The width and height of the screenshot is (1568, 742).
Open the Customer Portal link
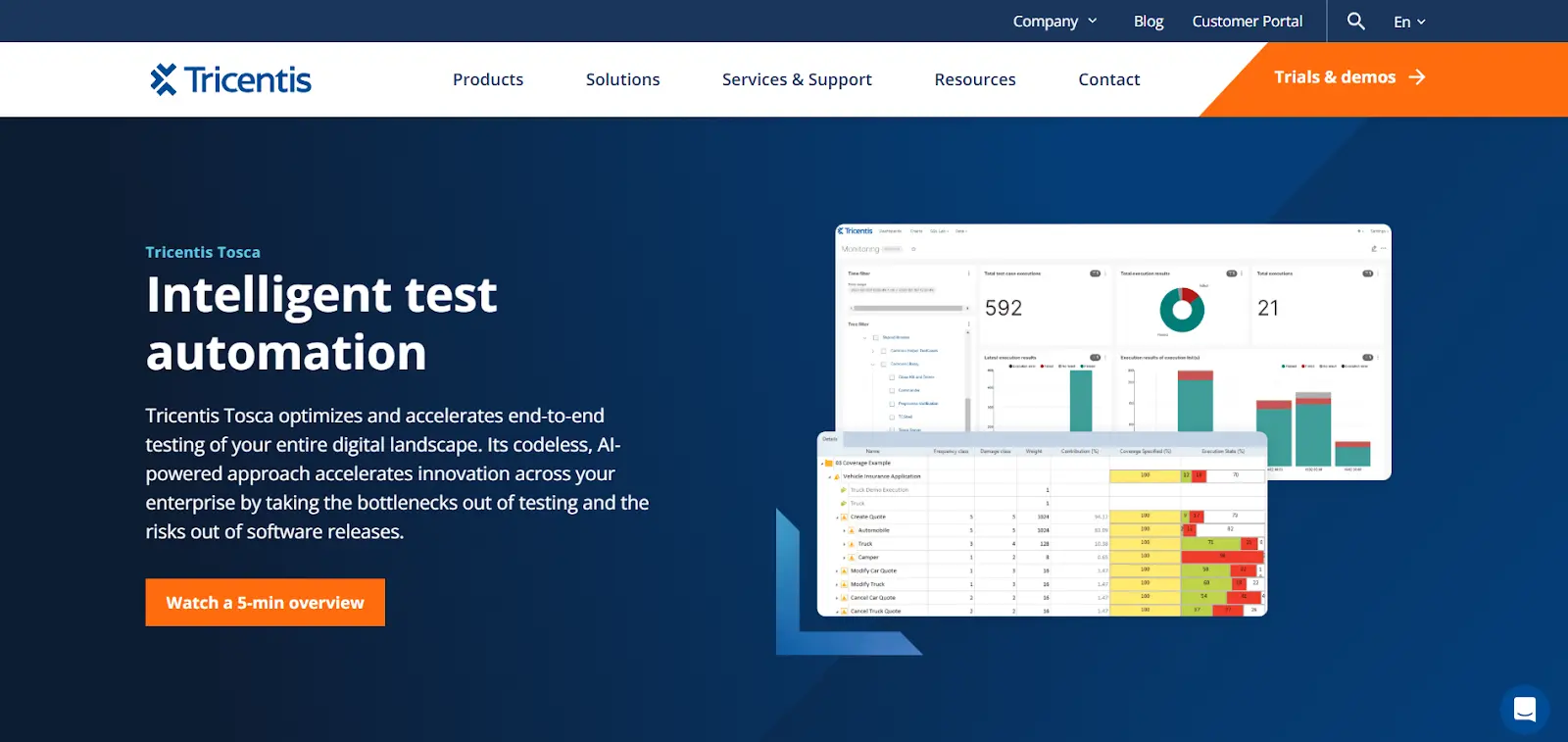click(x=1248, y=21)
